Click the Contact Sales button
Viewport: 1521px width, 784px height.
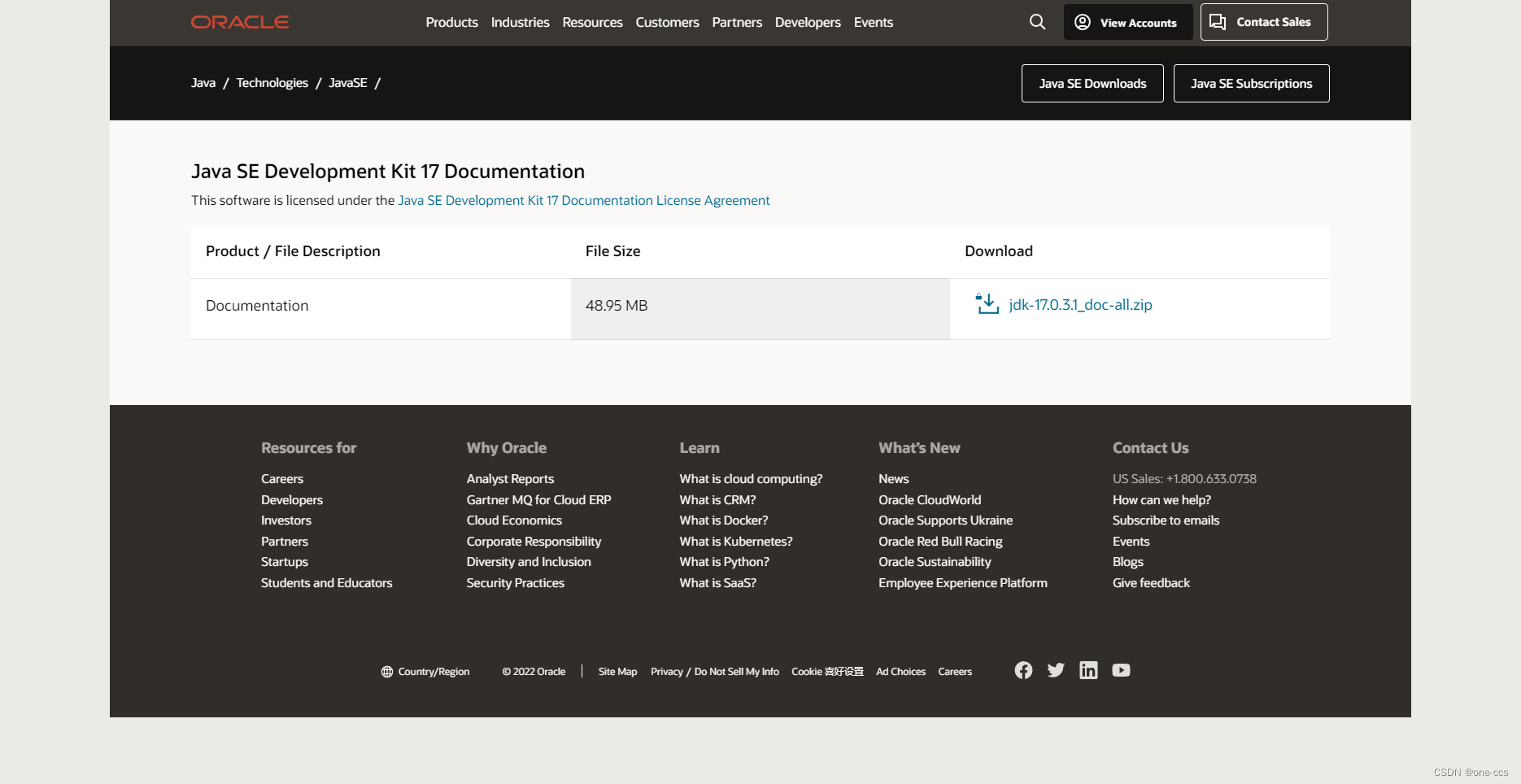[1264, 22]
